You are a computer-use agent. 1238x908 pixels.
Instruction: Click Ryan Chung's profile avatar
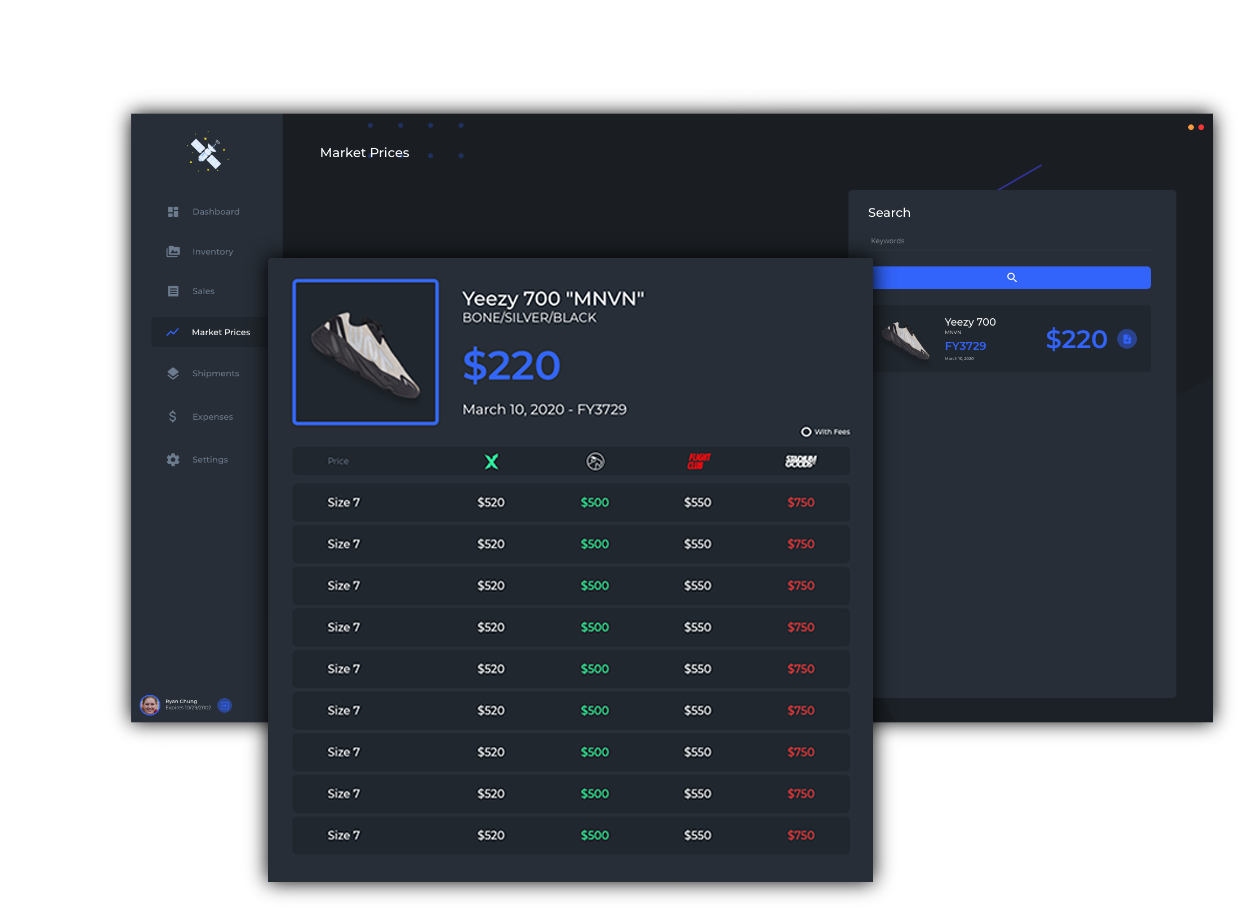(150, 705)
